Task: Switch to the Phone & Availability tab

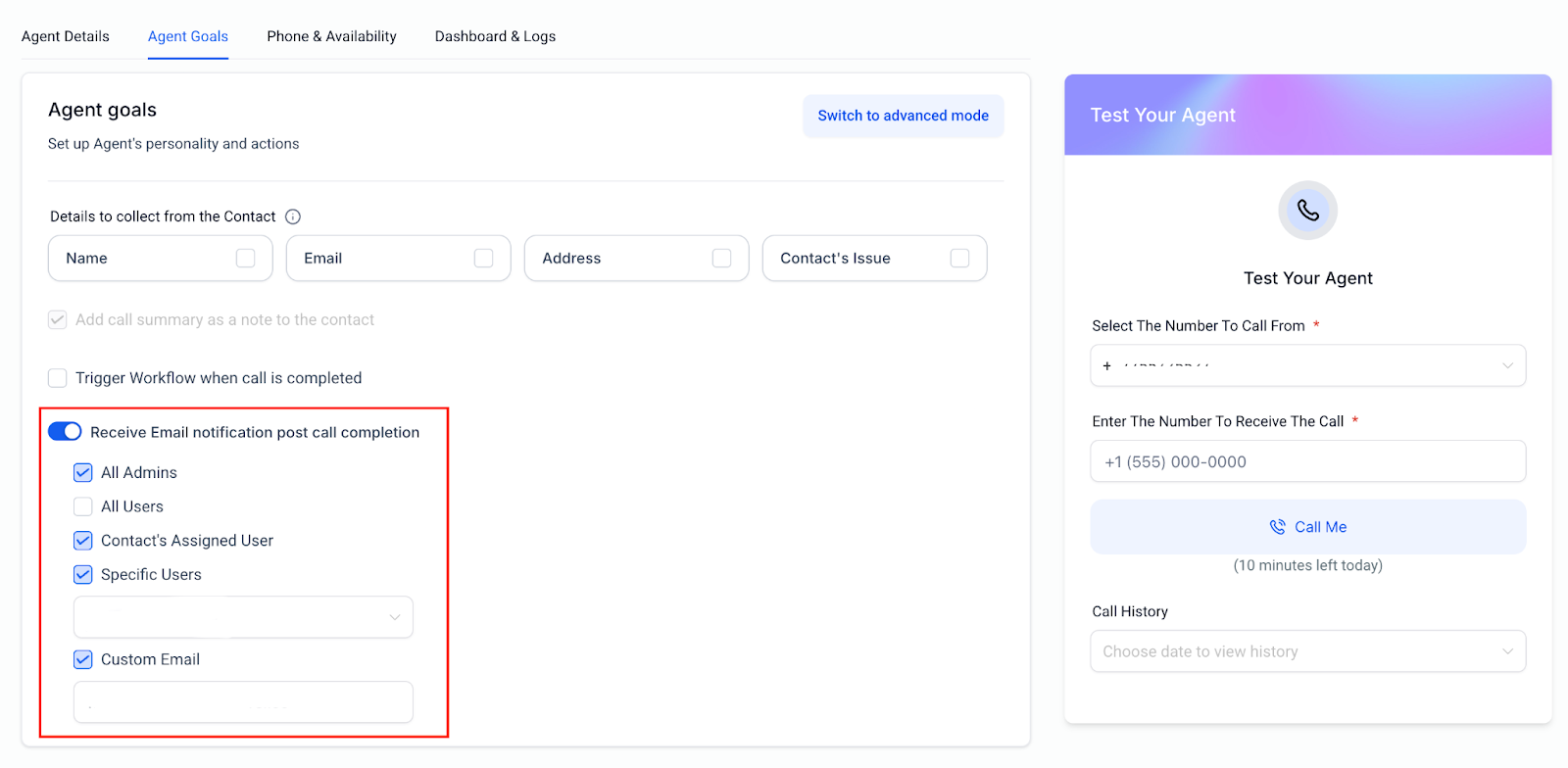Action: 331,36
